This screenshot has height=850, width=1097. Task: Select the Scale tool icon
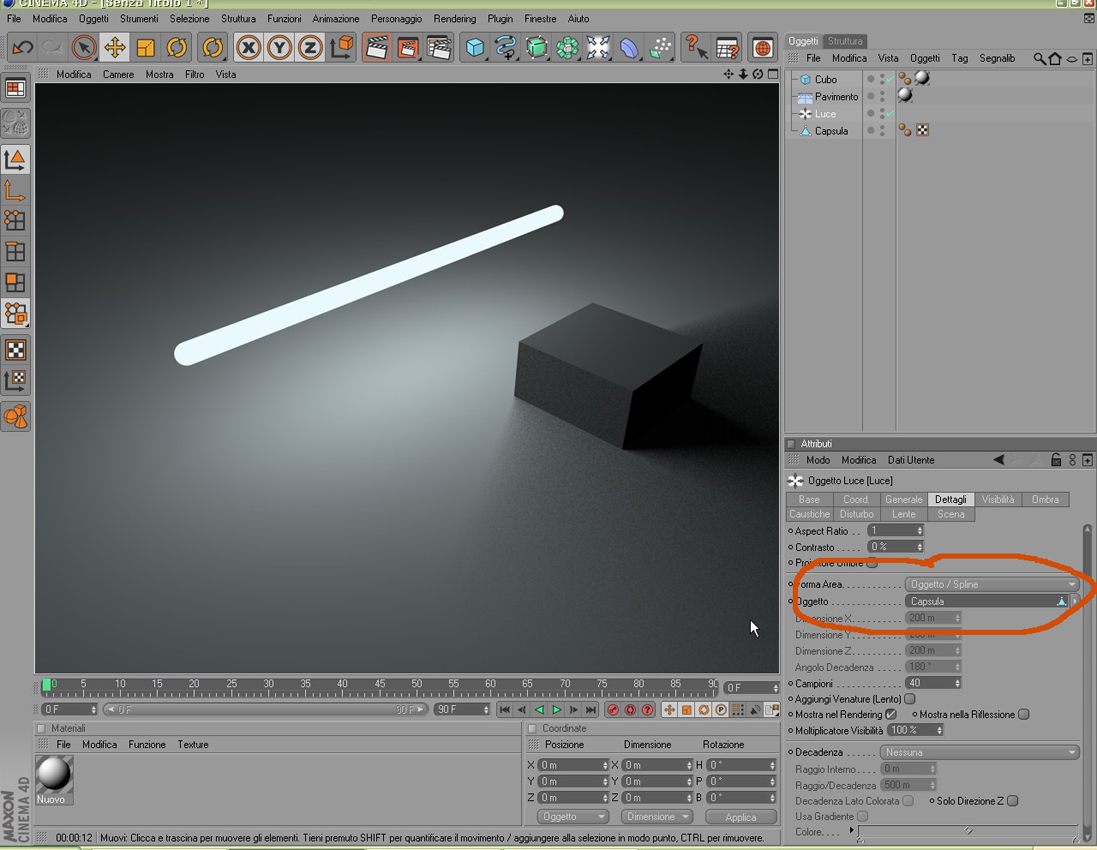pyautogui.click(x=146, y=48)
